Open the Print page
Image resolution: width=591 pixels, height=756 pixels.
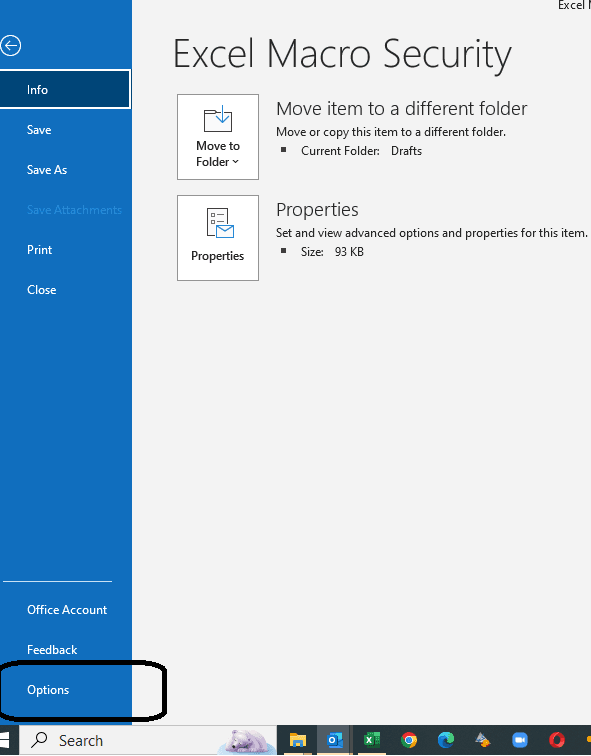coord(40,250)
